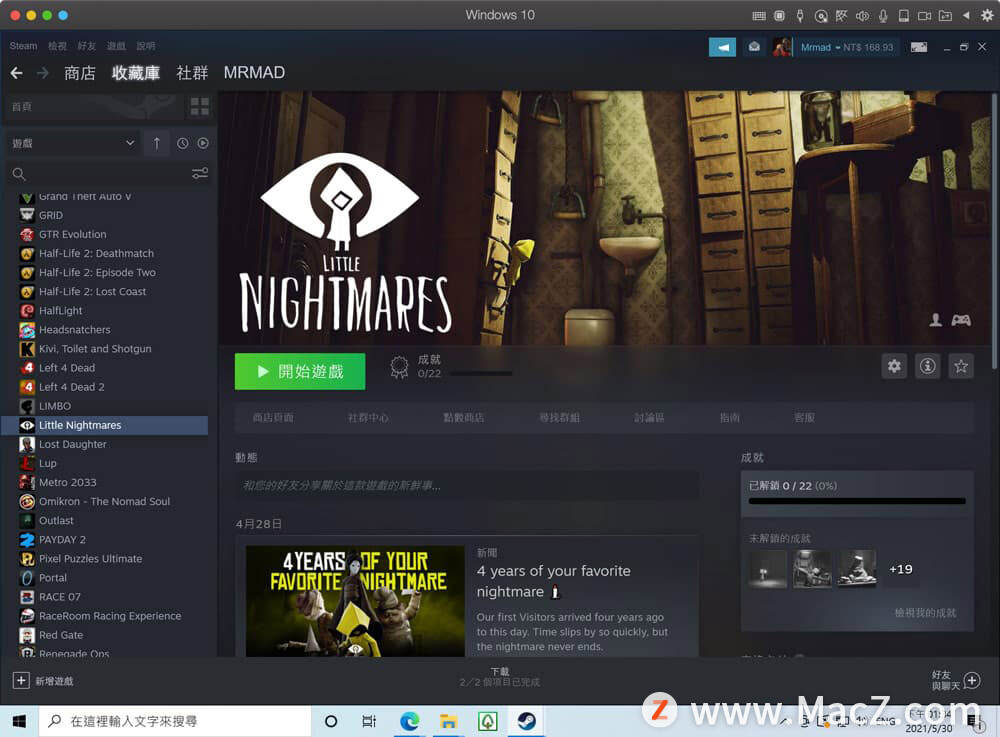Open the 指南 link
Viewport: 1000px width, 737px height.
click(730, 418)
